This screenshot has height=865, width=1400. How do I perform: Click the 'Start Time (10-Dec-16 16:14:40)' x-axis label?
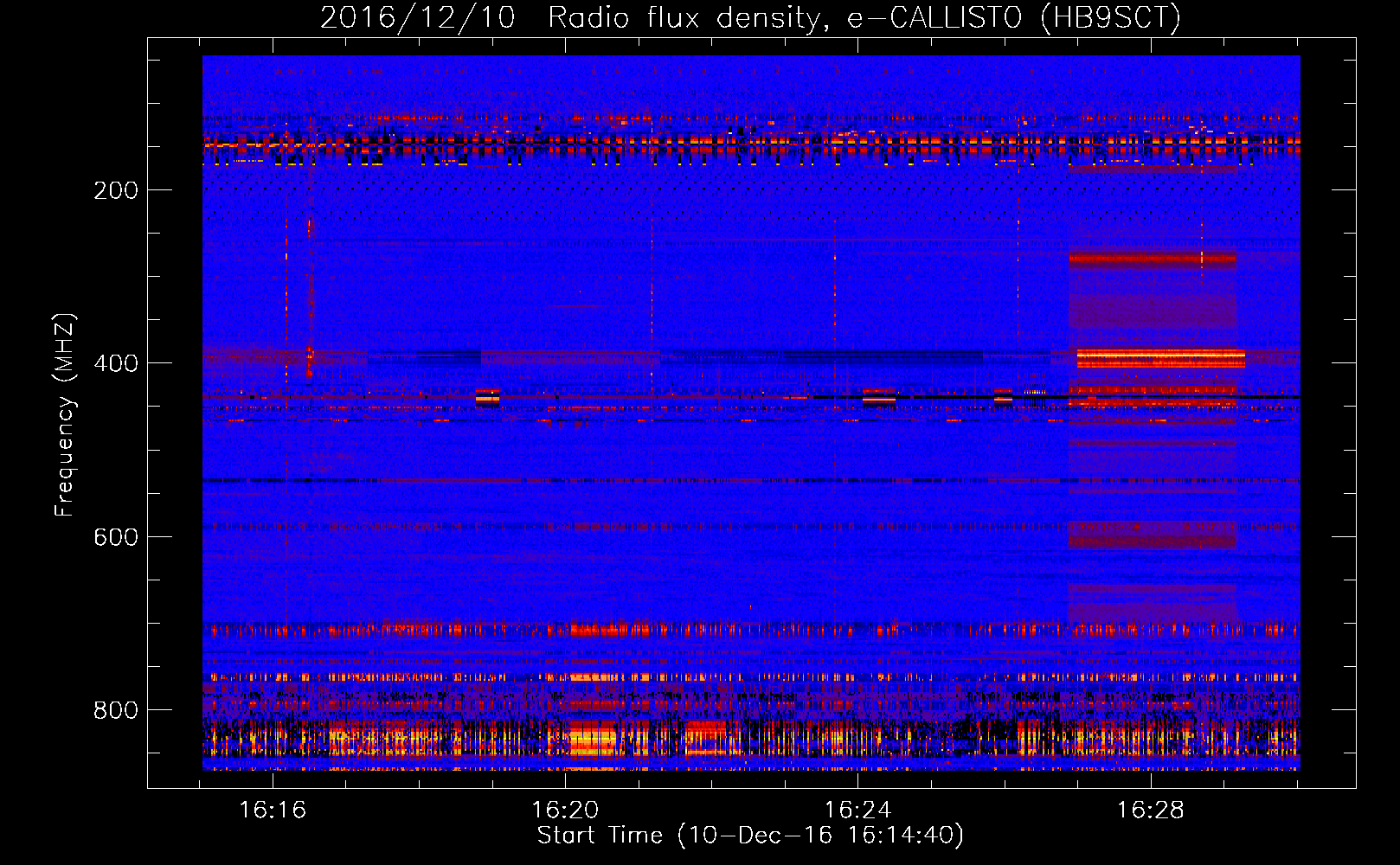(x=750, y=836)
